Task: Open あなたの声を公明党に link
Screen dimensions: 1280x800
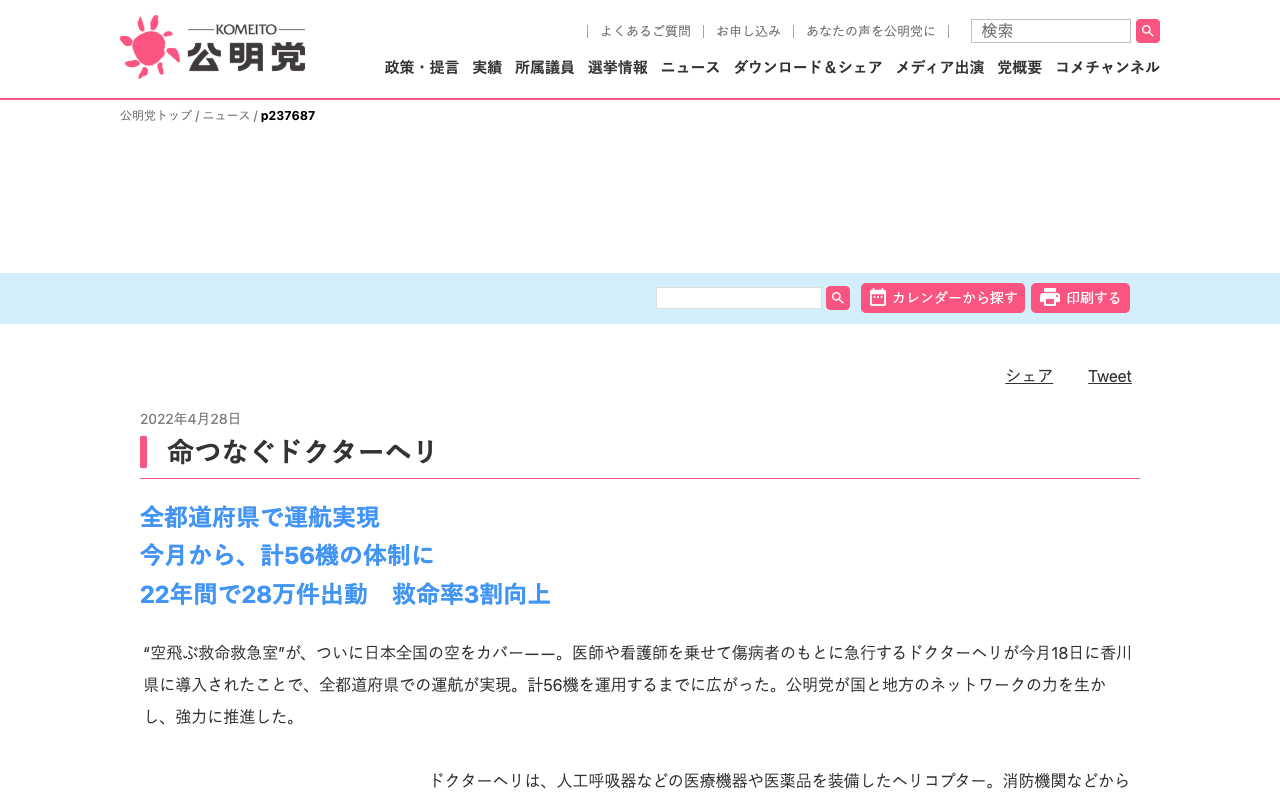Action: click(871, 31)
